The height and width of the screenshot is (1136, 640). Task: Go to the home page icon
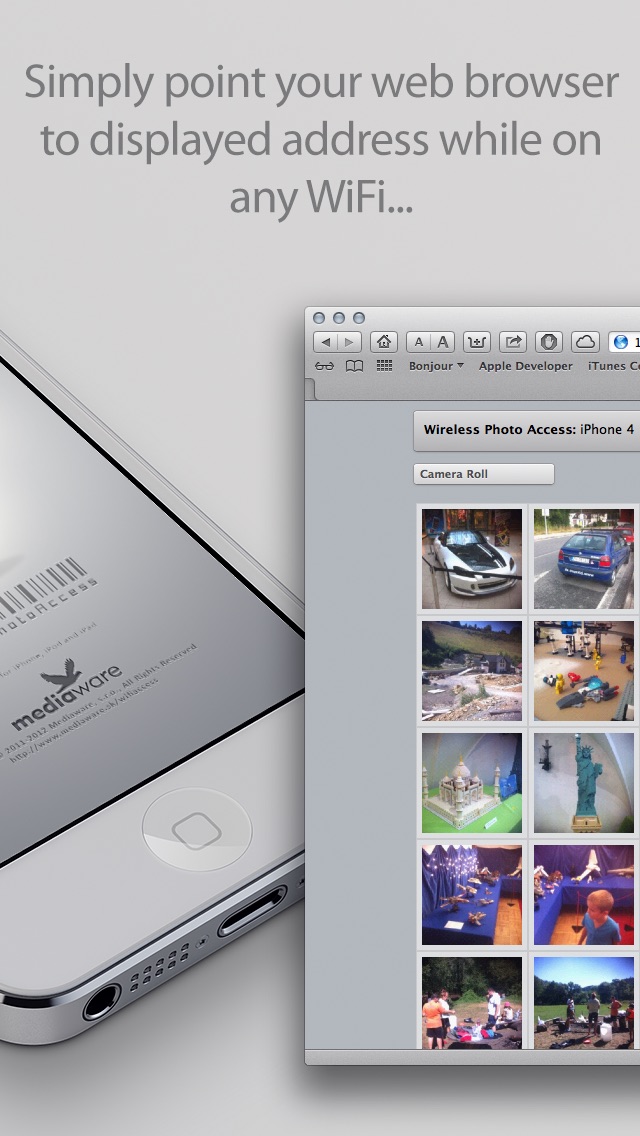pos(383,342)
